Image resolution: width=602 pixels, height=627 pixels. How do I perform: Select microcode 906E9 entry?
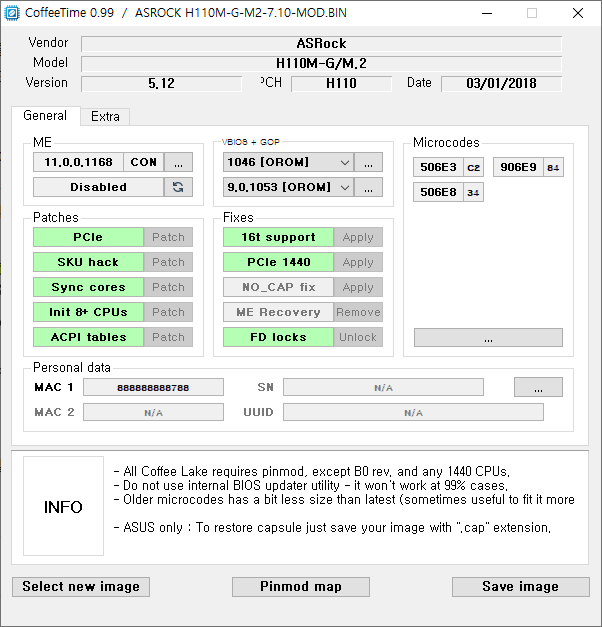(x=518, y=167)
